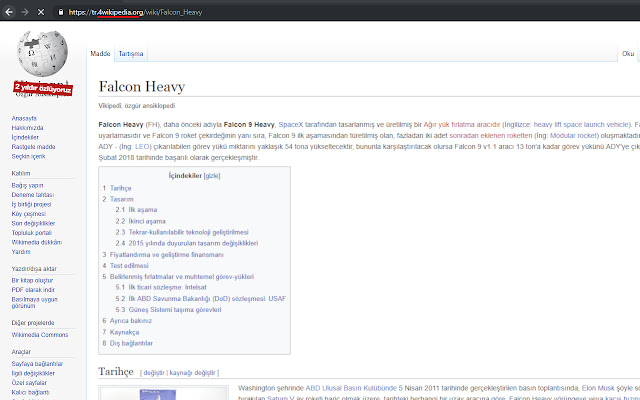Open Ağır yük fırlatma aracıdır red link
The height and width of the screenshot is (400, 640).
[462, 124]
